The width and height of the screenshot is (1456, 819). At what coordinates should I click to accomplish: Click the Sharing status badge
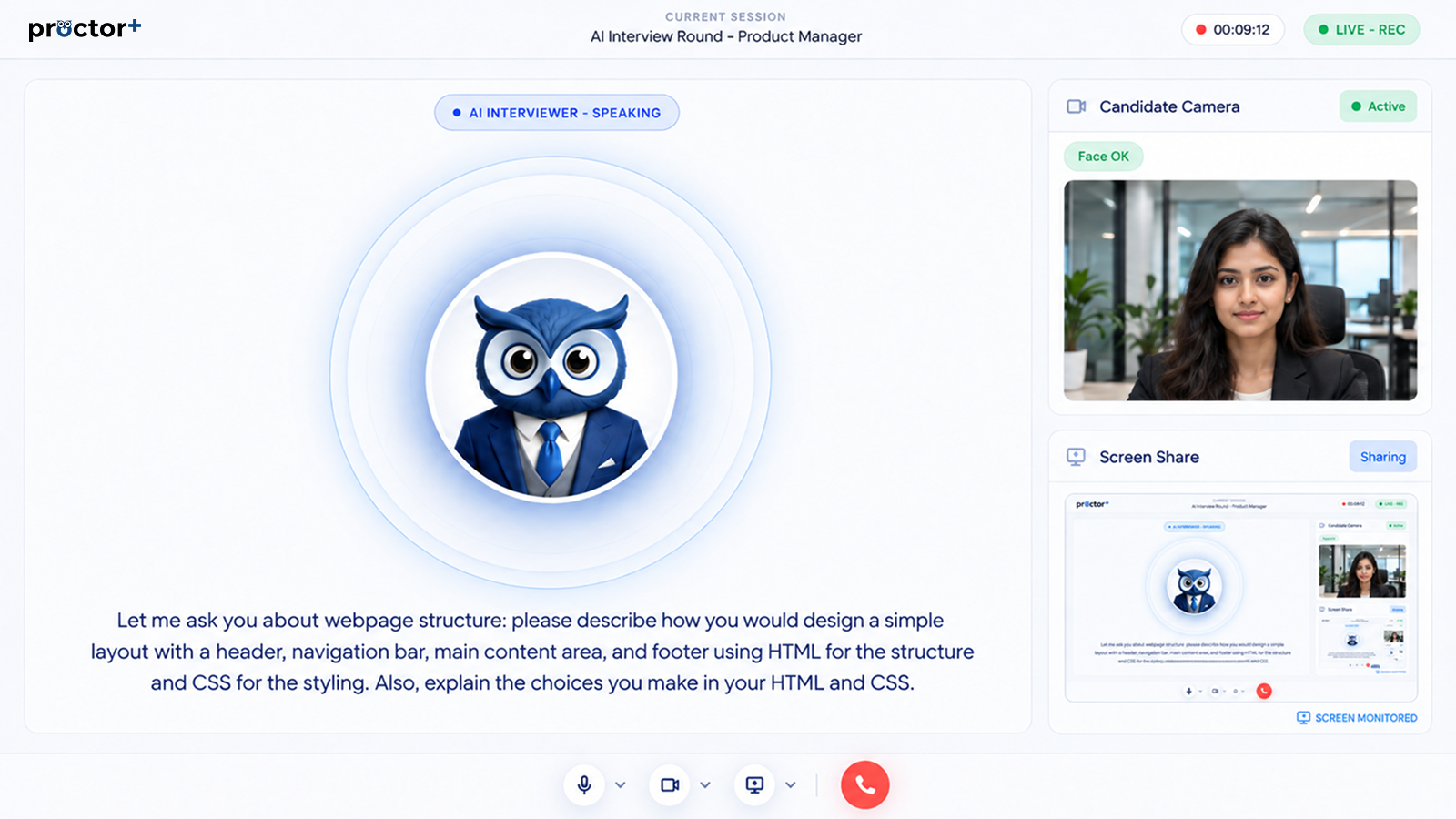pyautogui.click(x=1382, y=457)
